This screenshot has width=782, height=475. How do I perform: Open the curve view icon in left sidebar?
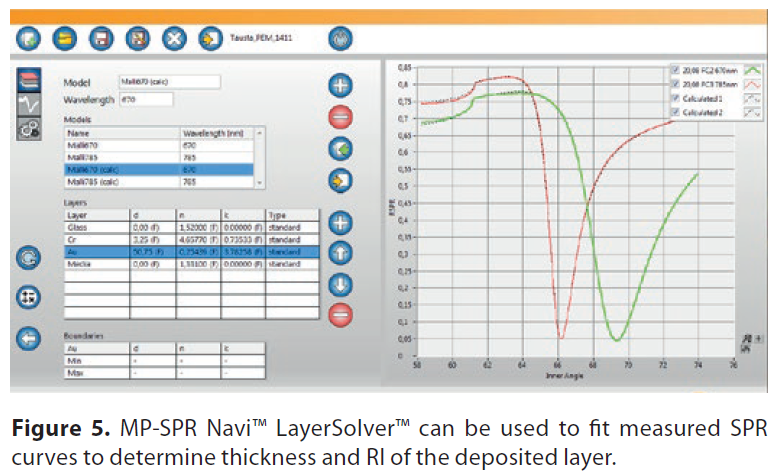click(x=29, y=104)
